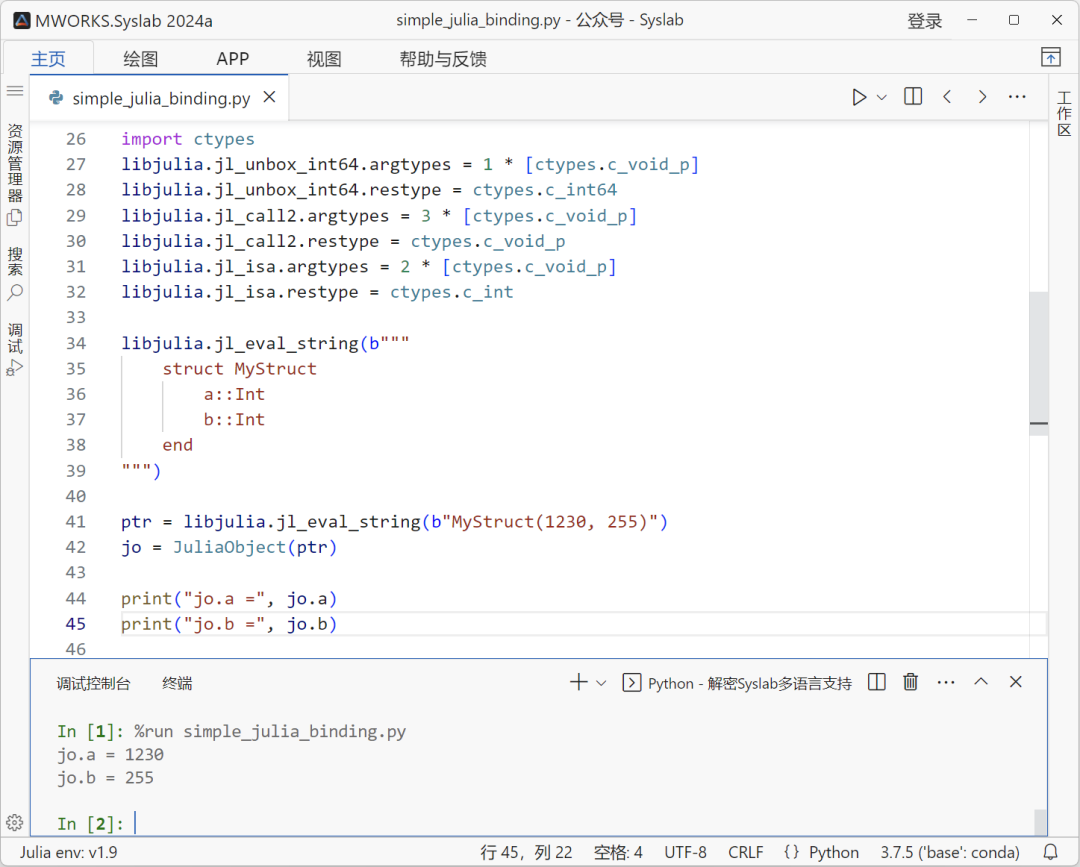Go forward with right arrow in editor toolbar
Viewport: 1080px width, 867px height.
(982, 97)
